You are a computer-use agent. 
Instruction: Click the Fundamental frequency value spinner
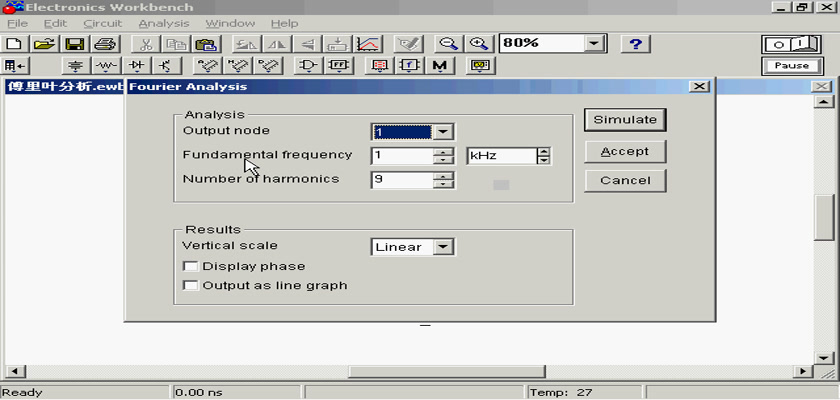(443, 156)
